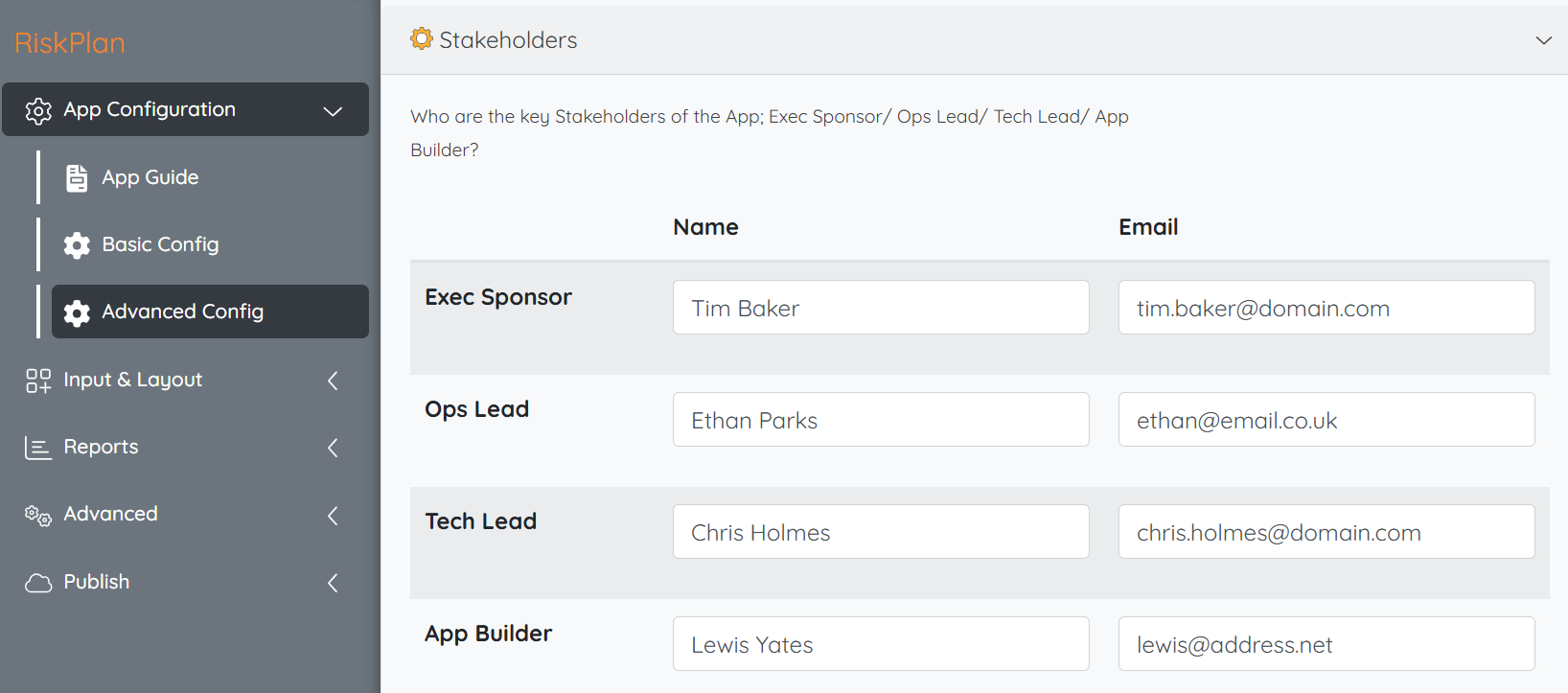The width and height of the screenshot is (1568, 693).
Task: Expand the Input & Layout menu arrow
Action: click(x=333, y=381)
